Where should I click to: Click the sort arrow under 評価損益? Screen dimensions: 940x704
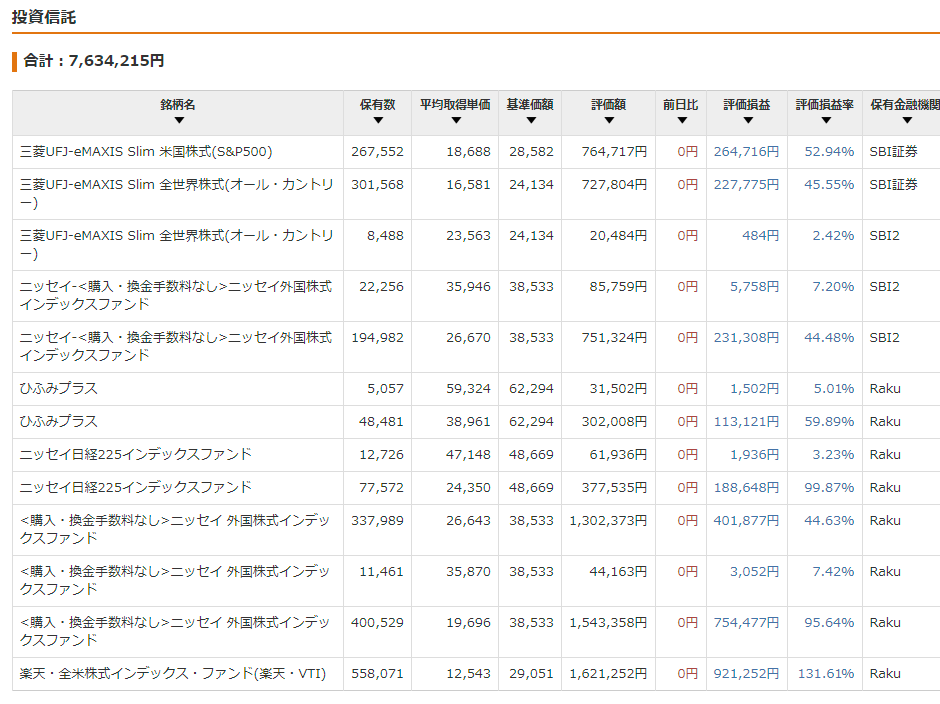(x=747, y=121)
